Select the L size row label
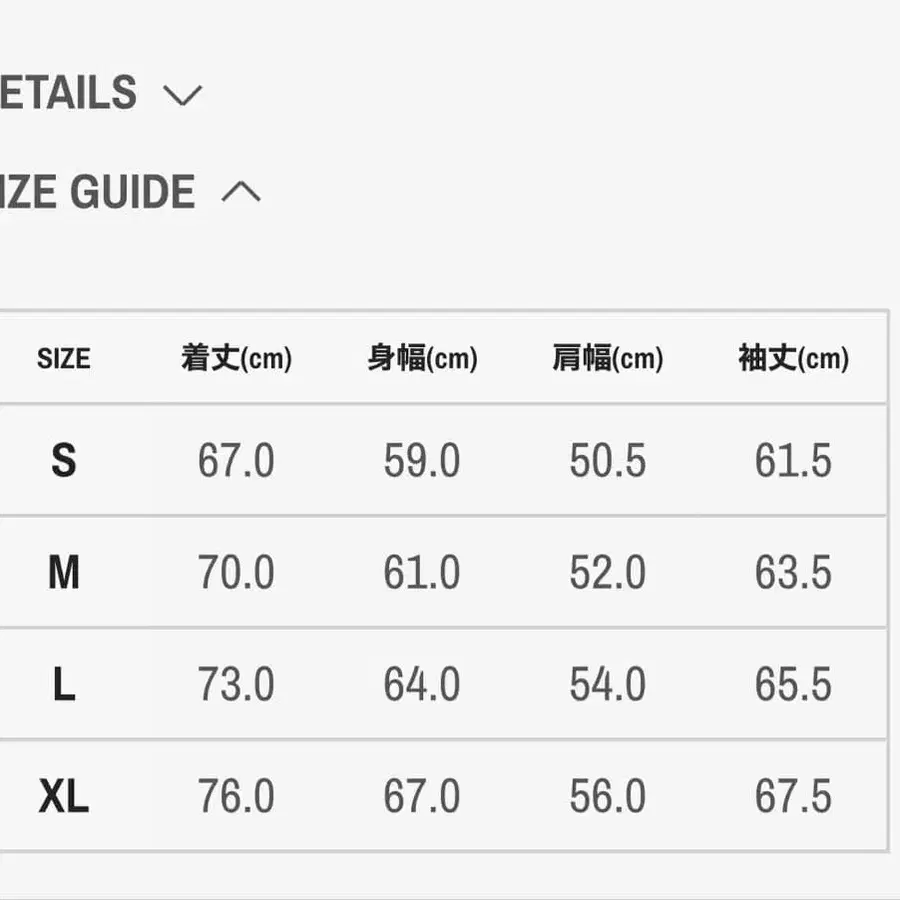Viewport: 900px width, 900px height. [63, 685]
